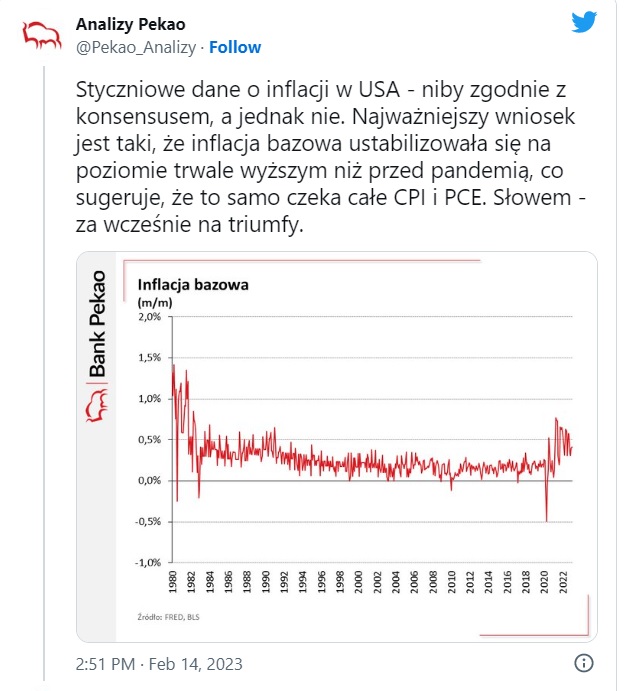The image size is (625, 691).
Task: Click the 1980 x-axis year label
Action: 174,580
